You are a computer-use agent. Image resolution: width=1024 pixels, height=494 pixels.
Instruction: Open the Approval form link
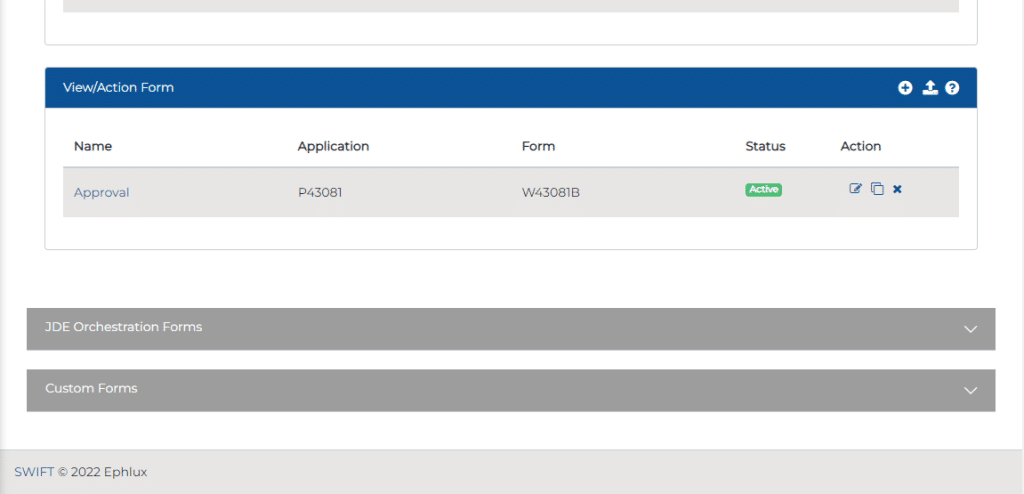(x=101, y=193)
